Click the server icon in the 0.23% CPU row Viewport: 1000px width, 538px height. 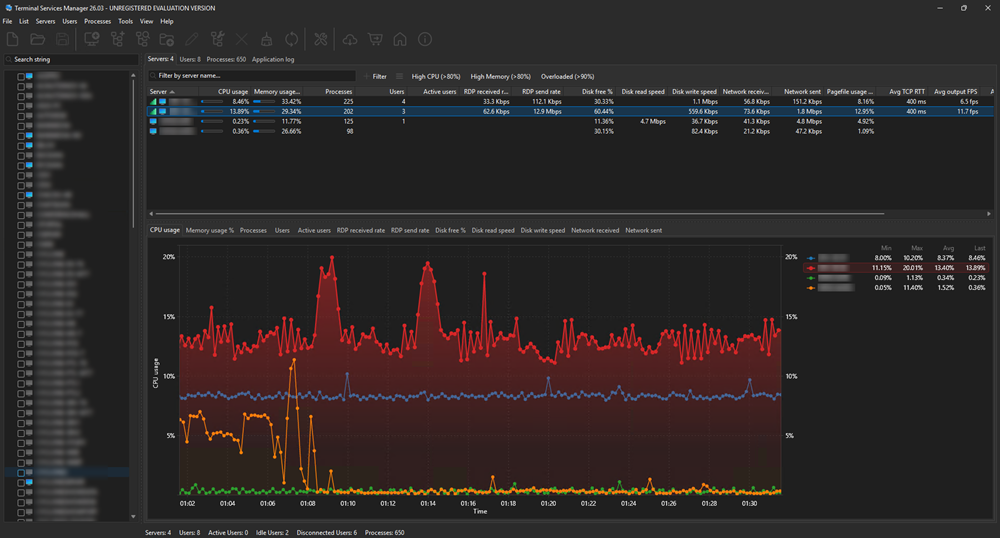(153, 121)
